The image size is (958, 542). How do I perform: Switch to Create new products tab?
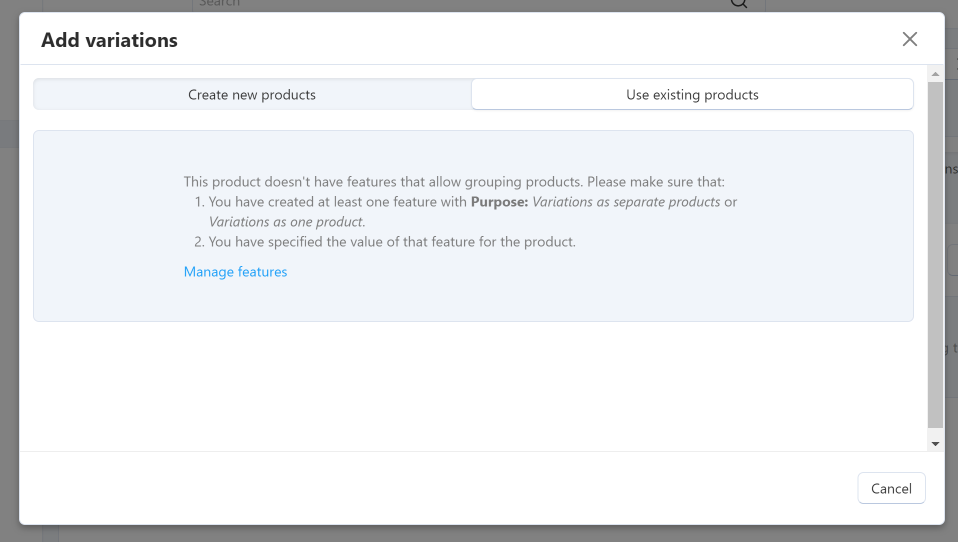pyautogui.click(x=252, y=95)
